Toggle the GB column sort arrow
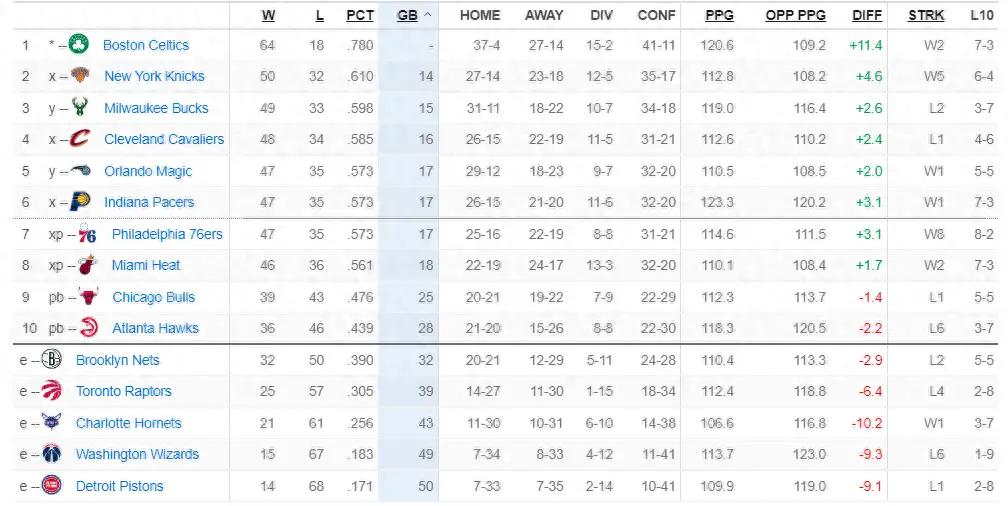 click(x=428, y=15)
